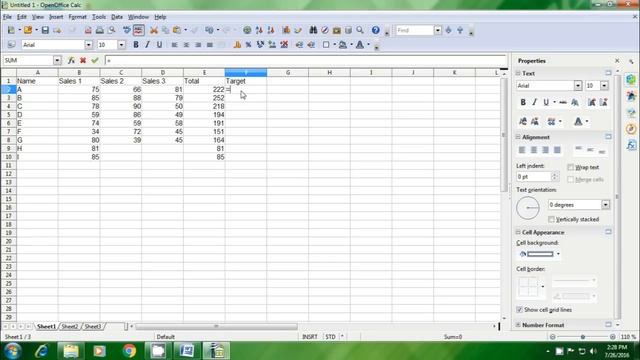Click the Save document icon
Viewport: 640px width, 360px height.
pyautogui.click(x=45, y=30)
